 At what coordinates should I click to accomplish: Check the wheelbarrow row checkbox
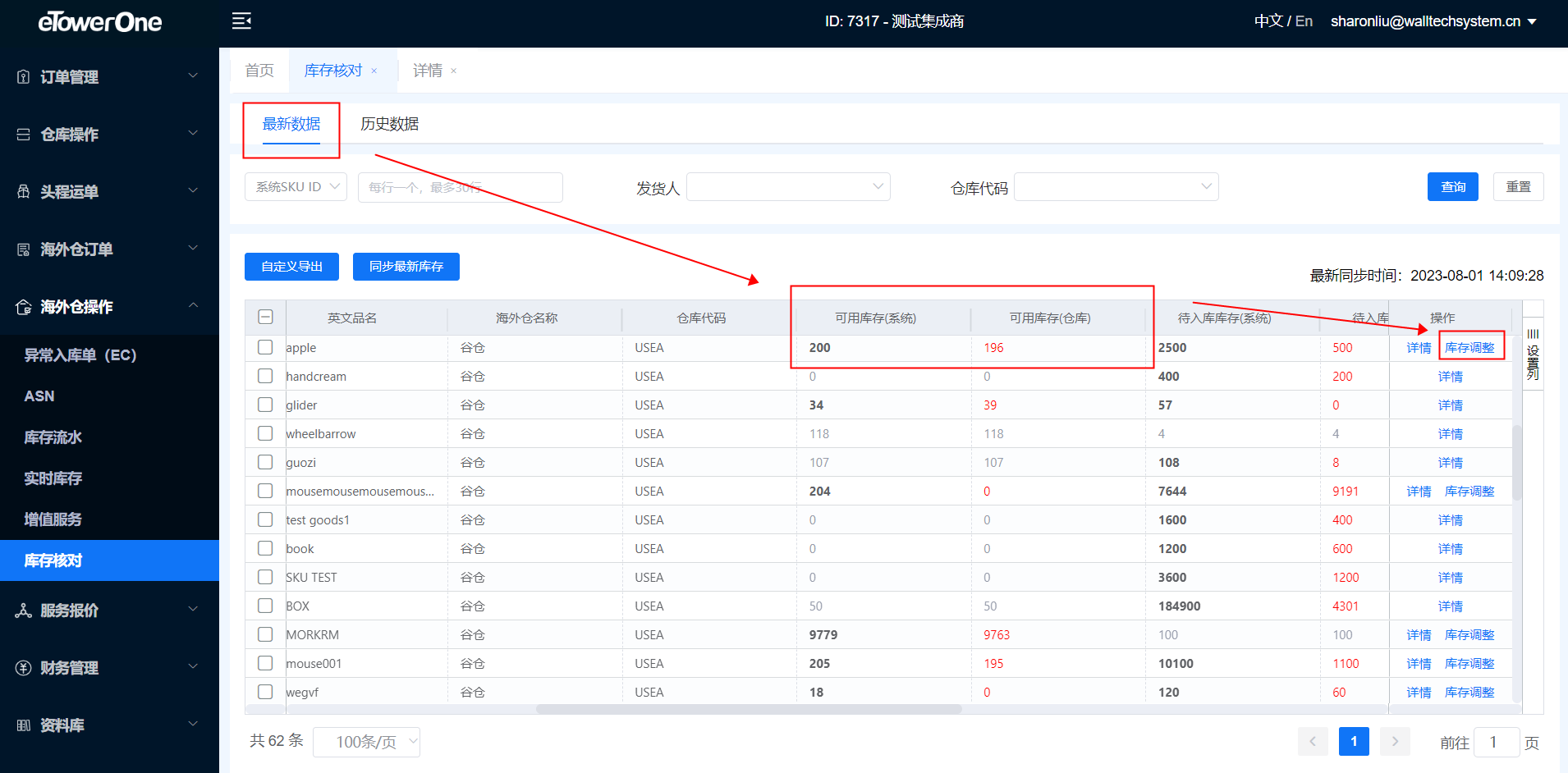tap(265, 433)
